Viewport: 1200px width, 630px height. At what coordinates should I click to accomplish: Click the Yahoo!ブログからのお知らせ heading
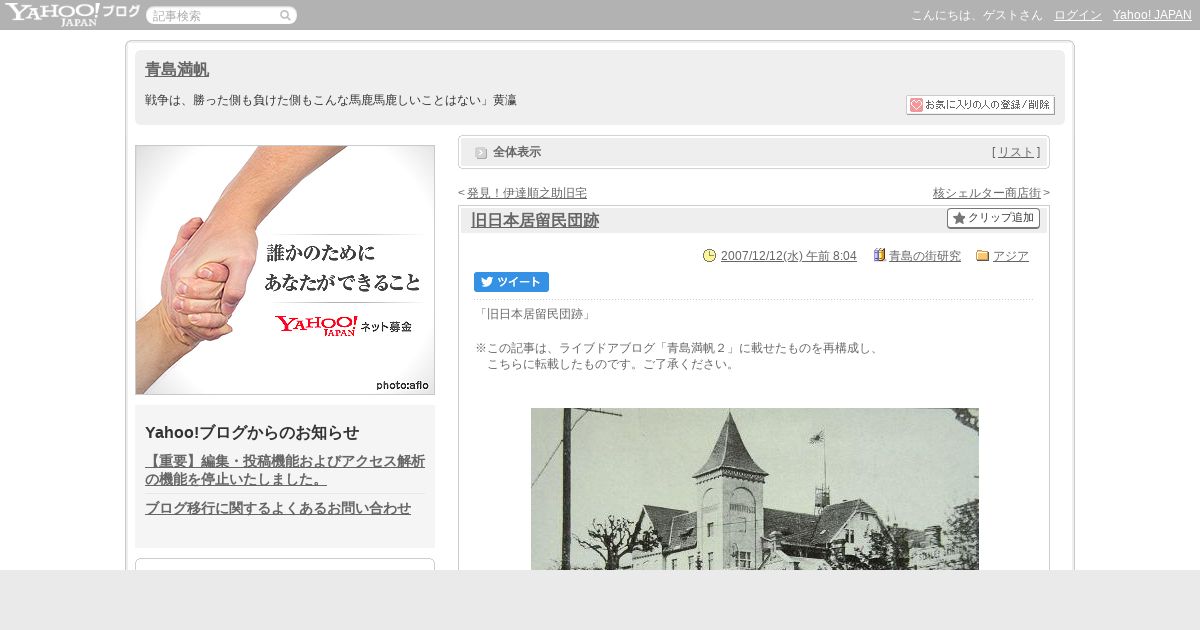(x=252, y=433)
